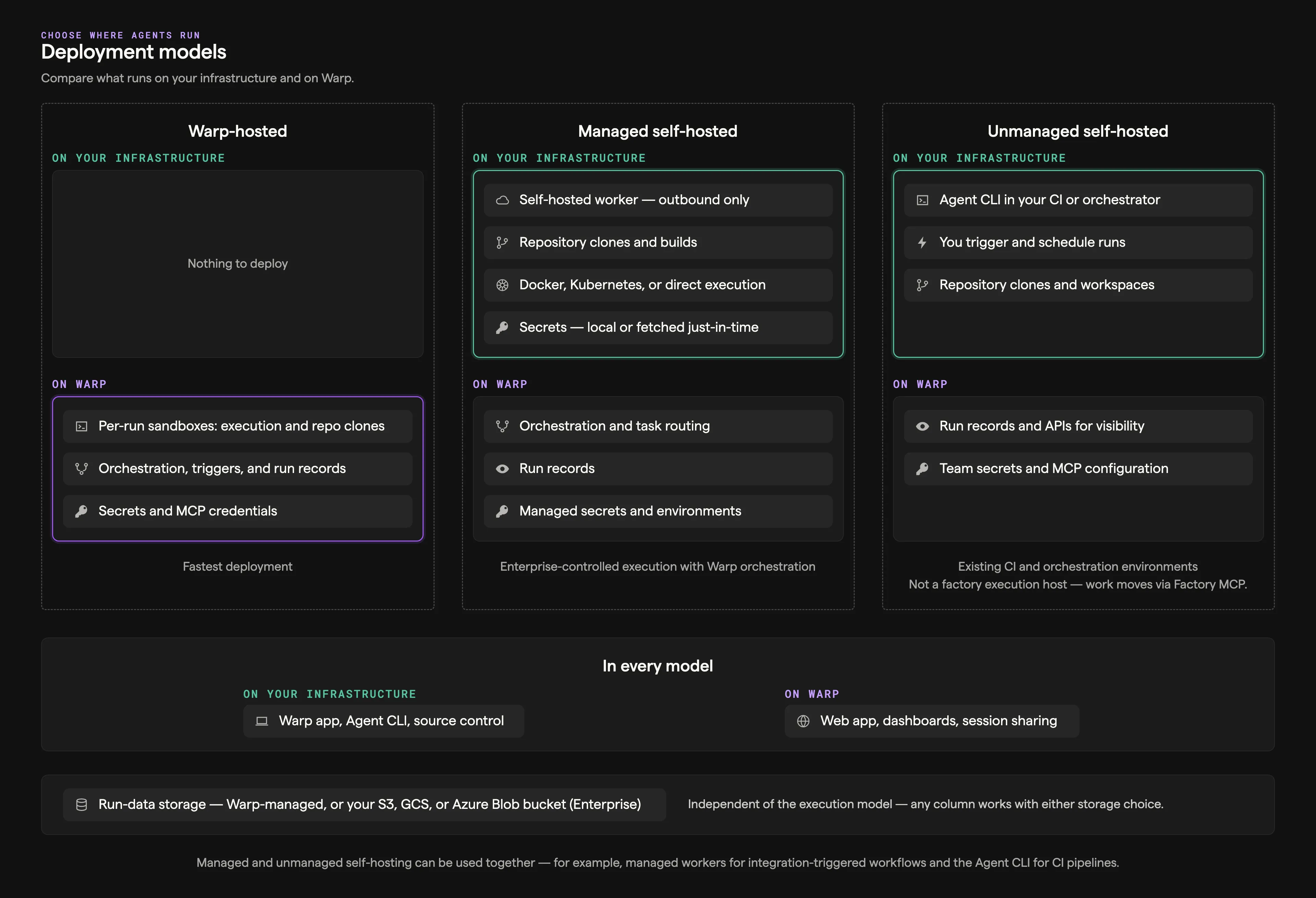The height and width of the screenshot is (898, 1316).
Task: Select the Warp-hosted heading
Action: click(x=238, y=131)
